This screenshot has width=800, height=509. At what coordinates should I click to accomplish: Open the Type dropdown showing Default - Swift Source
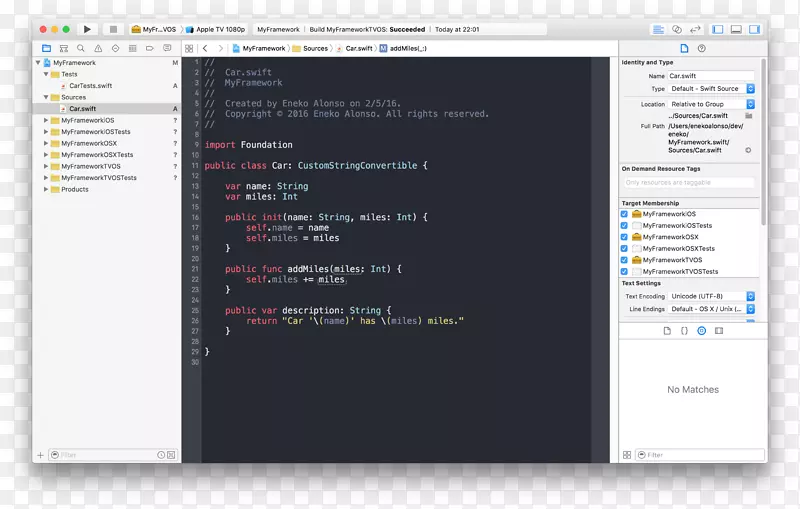711,89
